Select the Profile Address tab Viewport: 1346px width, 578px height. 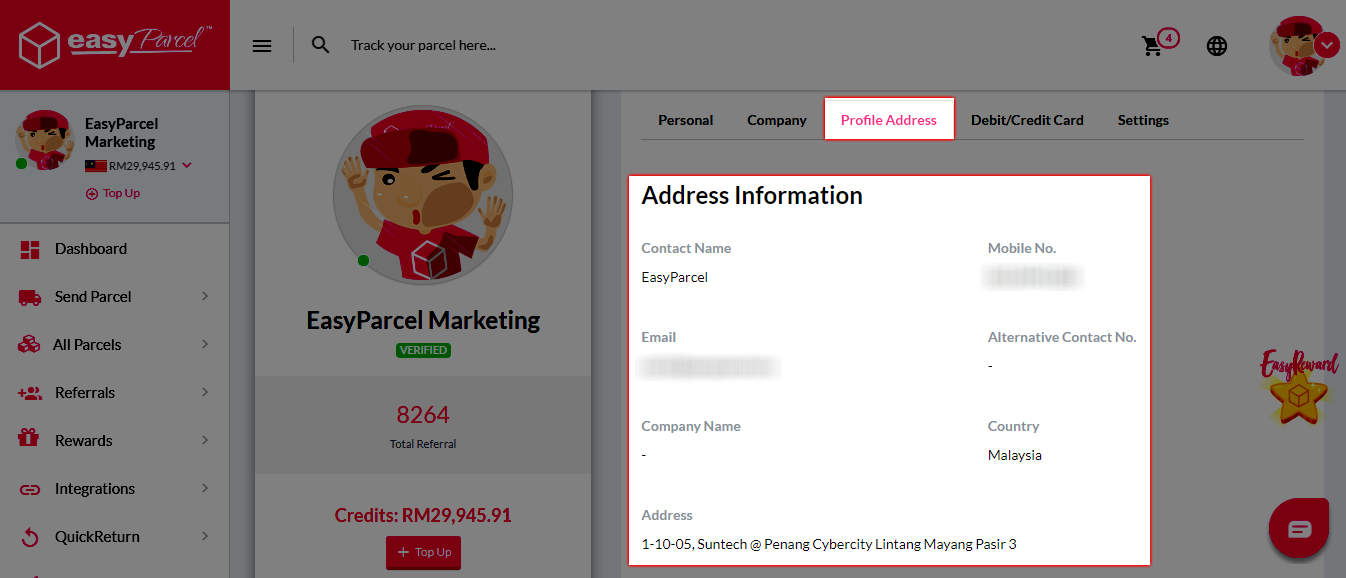889,120
